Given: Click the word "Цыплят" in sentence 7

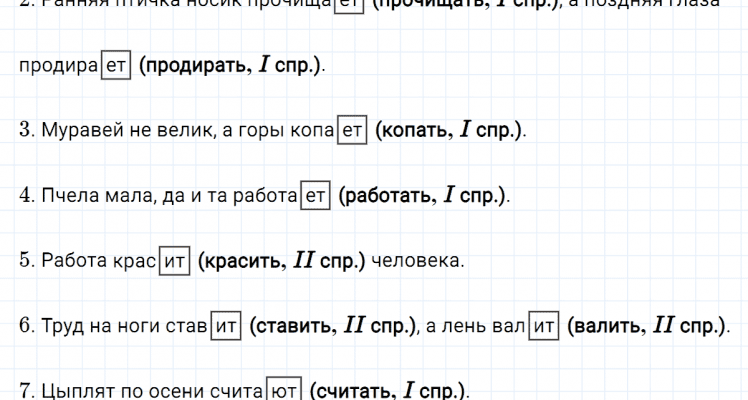Looking at the screenshot, I should 74,390.
